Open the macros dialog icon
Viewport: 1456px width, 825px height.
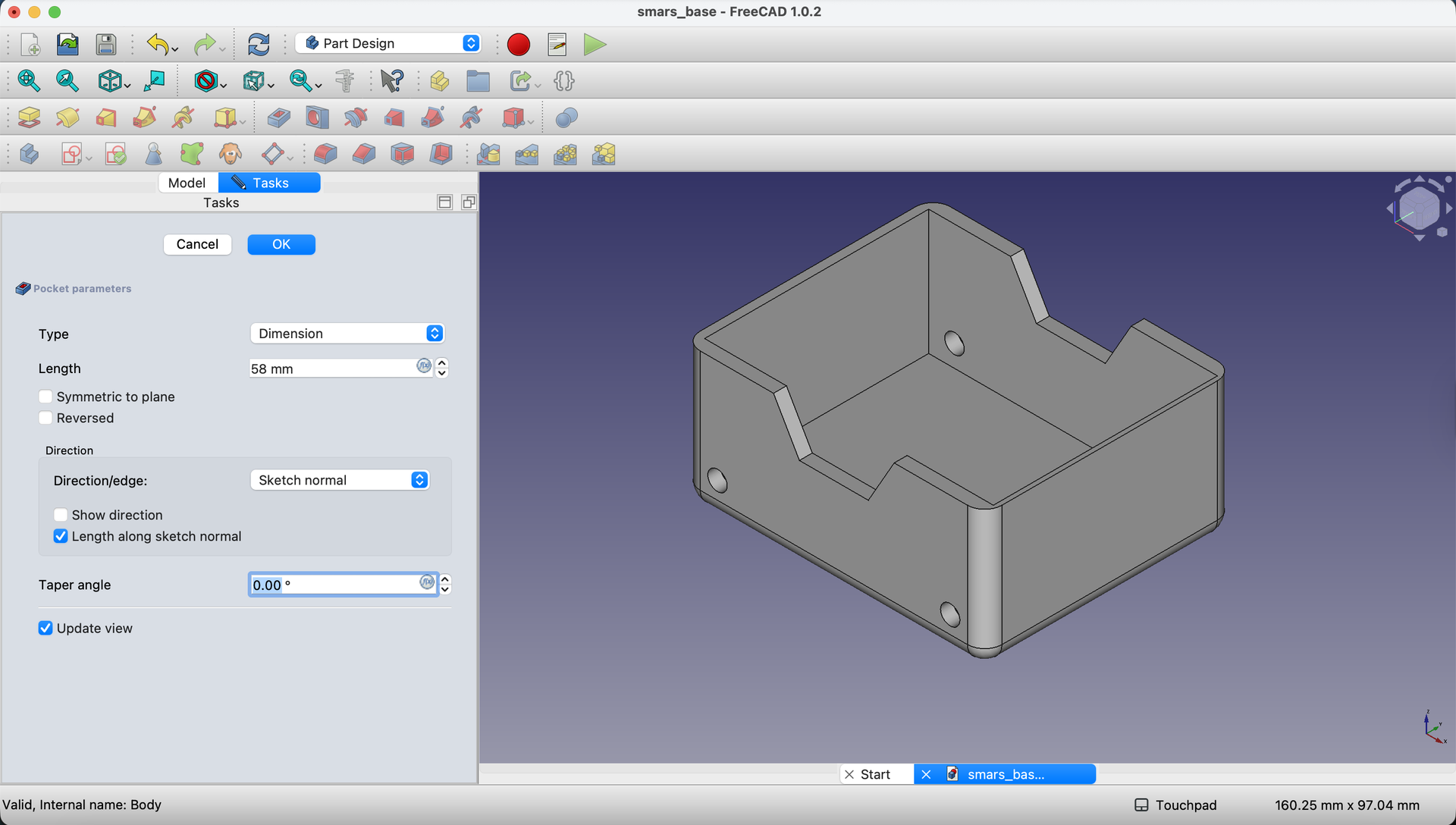pyautogui.click(x=557, y=44)
